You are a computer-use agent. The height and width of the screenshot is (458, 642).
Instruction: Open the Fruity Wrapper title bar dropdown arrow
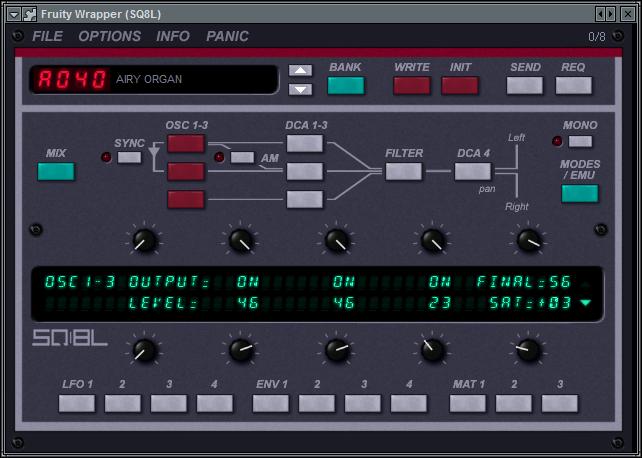click(x=14, y=14)
